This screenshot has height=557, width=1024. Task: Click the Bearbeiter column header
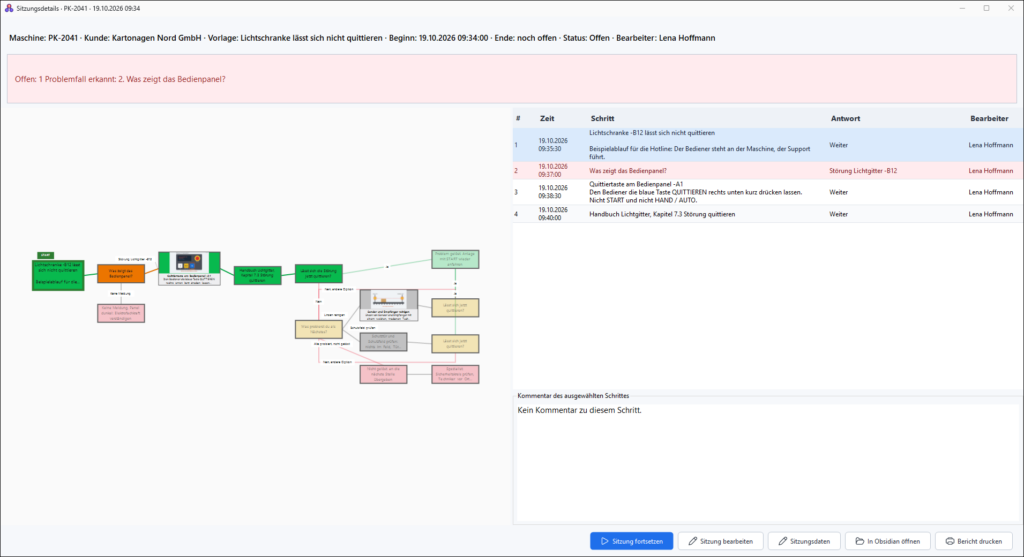(989, 118)
